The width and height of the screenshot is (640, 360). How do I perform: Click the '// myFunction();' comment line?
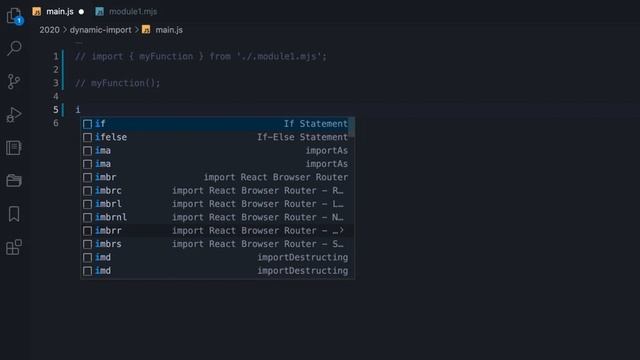pyautogui.click(x=118, y=83)
